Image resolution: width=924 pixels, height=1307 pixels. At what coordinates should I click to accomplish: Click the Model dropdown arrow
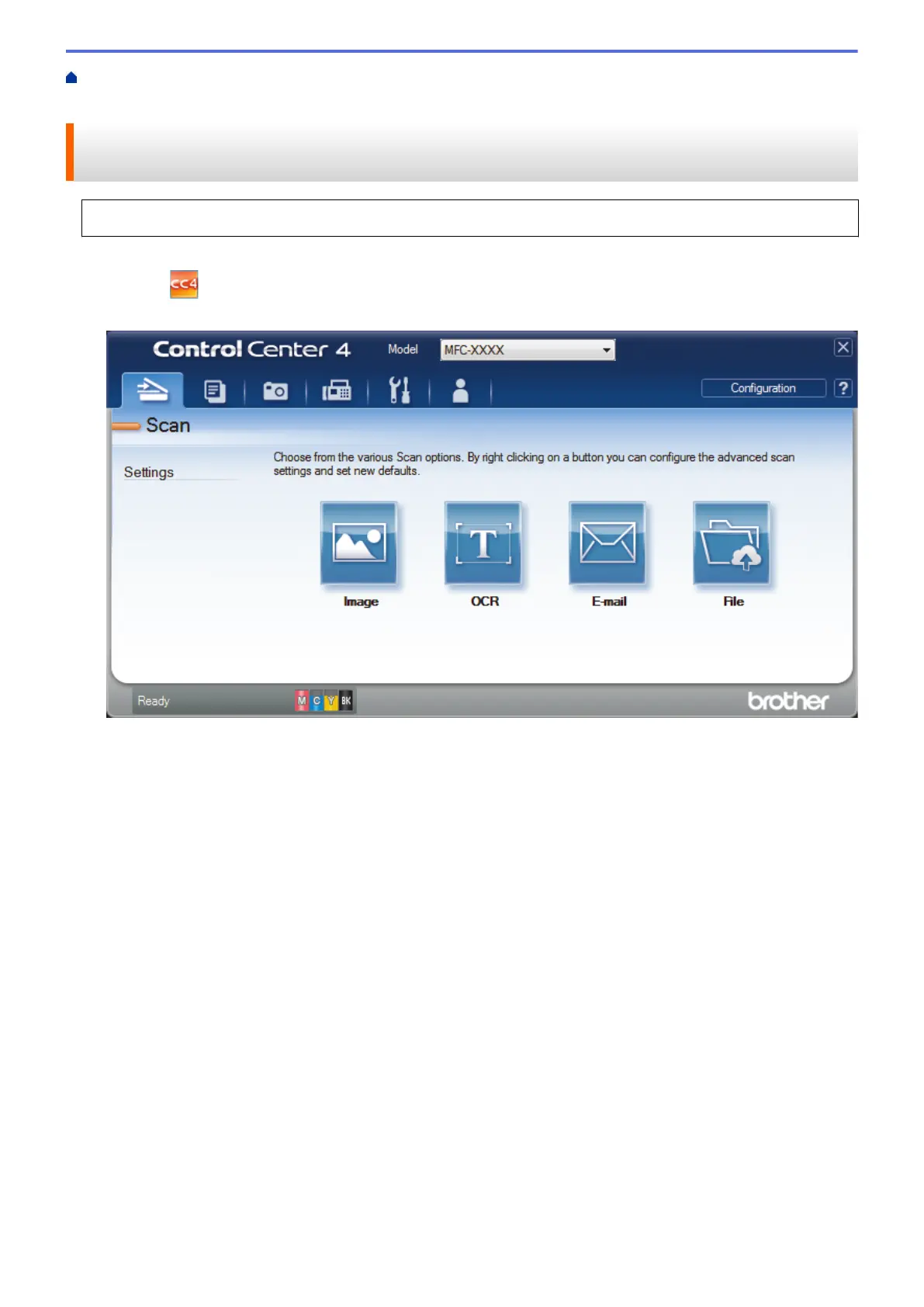pyautogui.click(x=607, y=350)
